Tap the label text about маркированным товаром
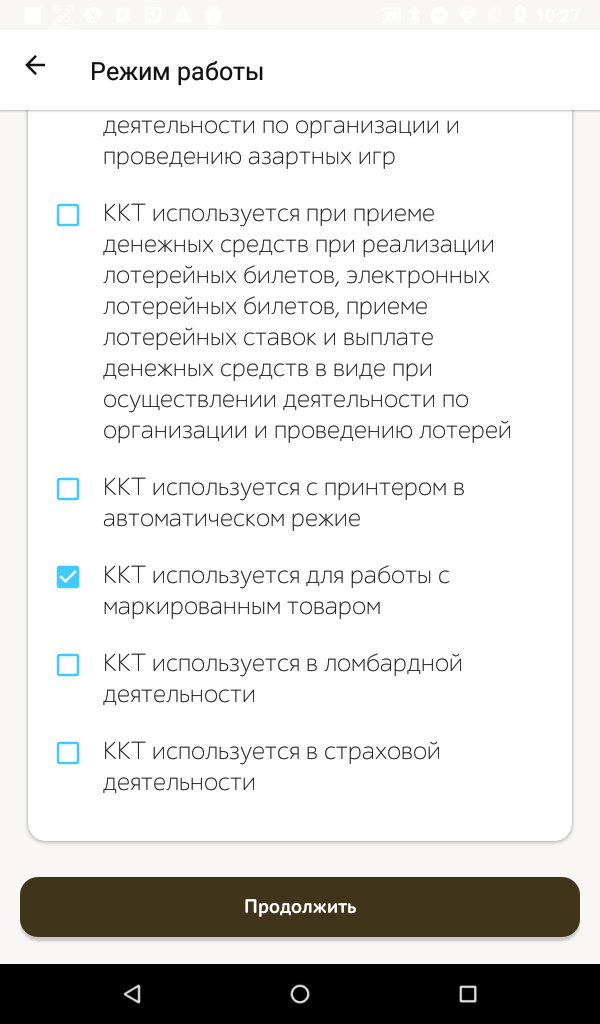Viewport: 600px width, 1024px height. point(276,591)
